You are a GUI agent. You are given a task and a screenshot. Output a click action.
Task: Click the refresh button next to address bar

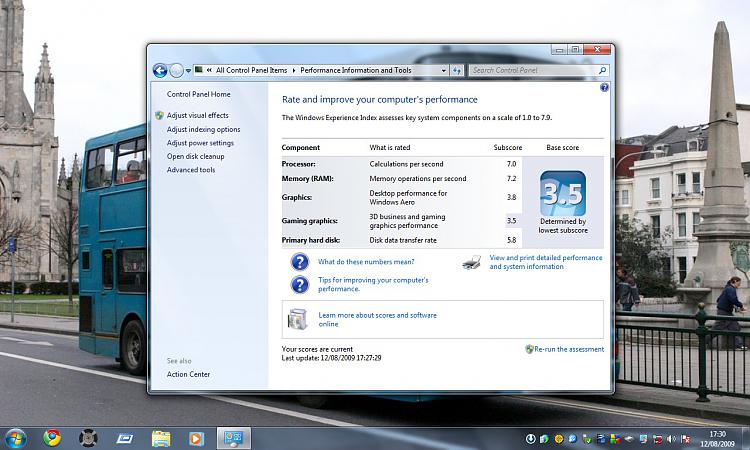pos(457,70)
